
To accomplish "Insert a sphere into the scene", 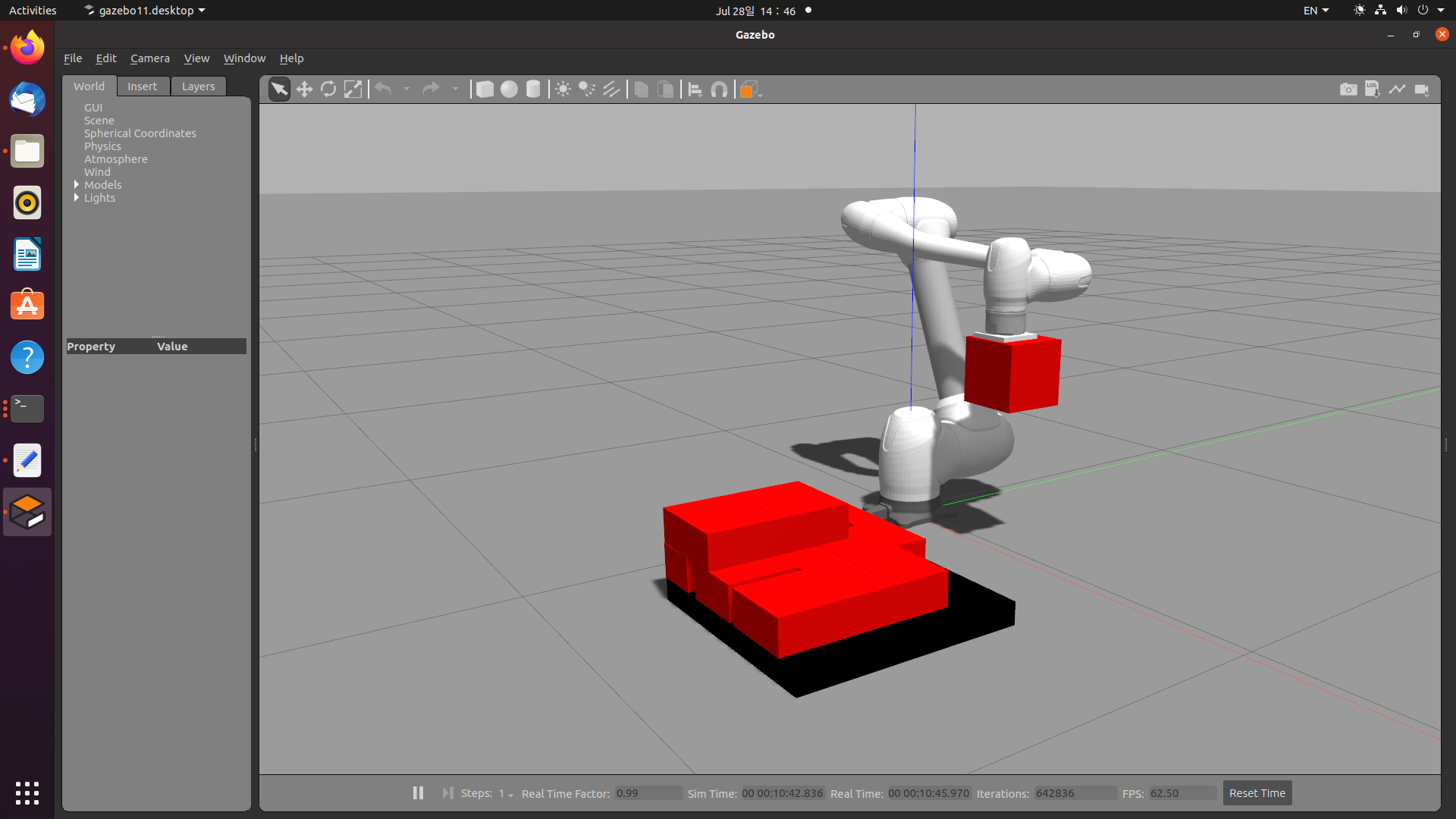I will coord(509,89).
